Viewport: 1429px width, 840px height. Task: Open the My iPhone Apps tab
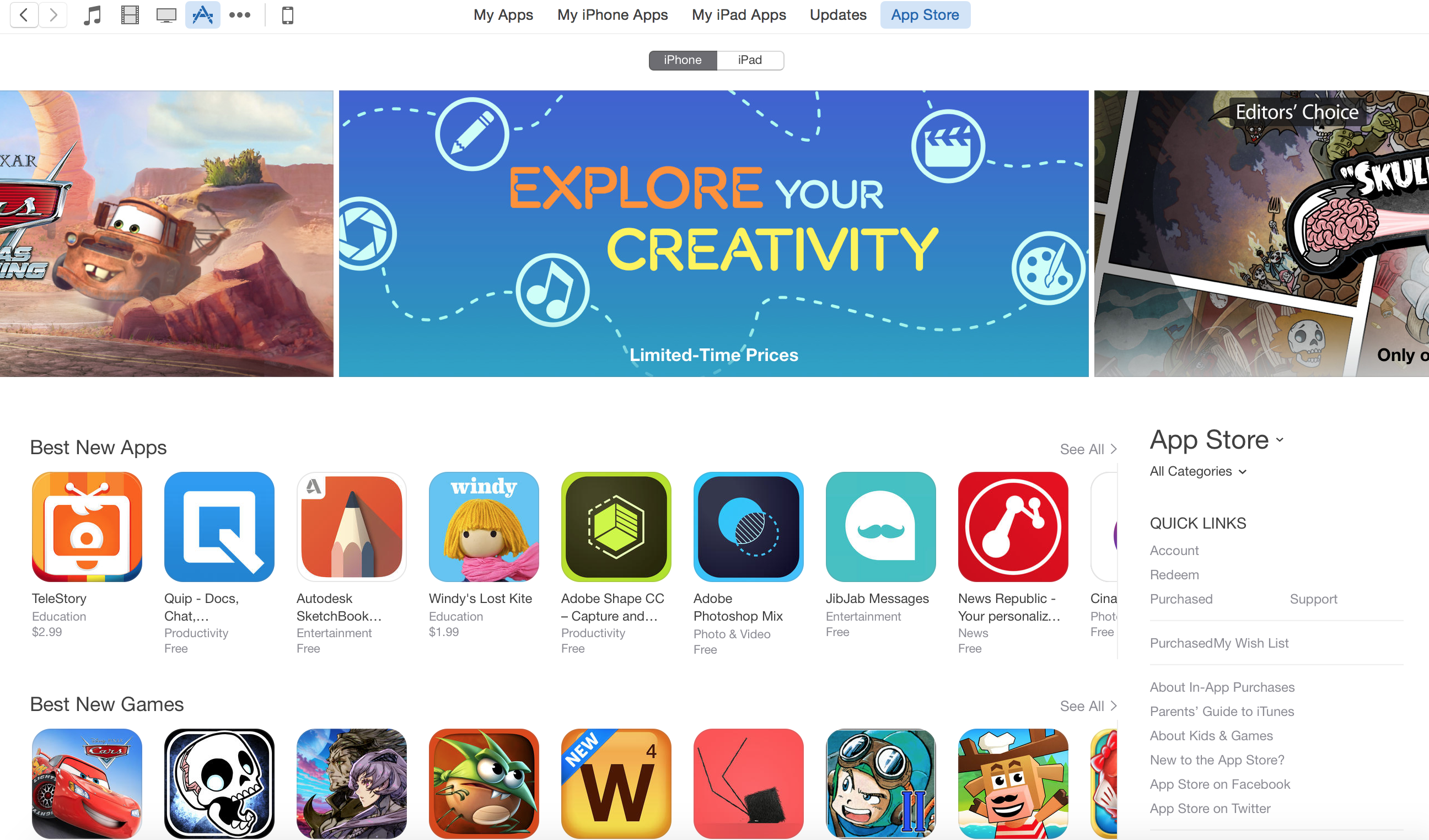point(613,15)
